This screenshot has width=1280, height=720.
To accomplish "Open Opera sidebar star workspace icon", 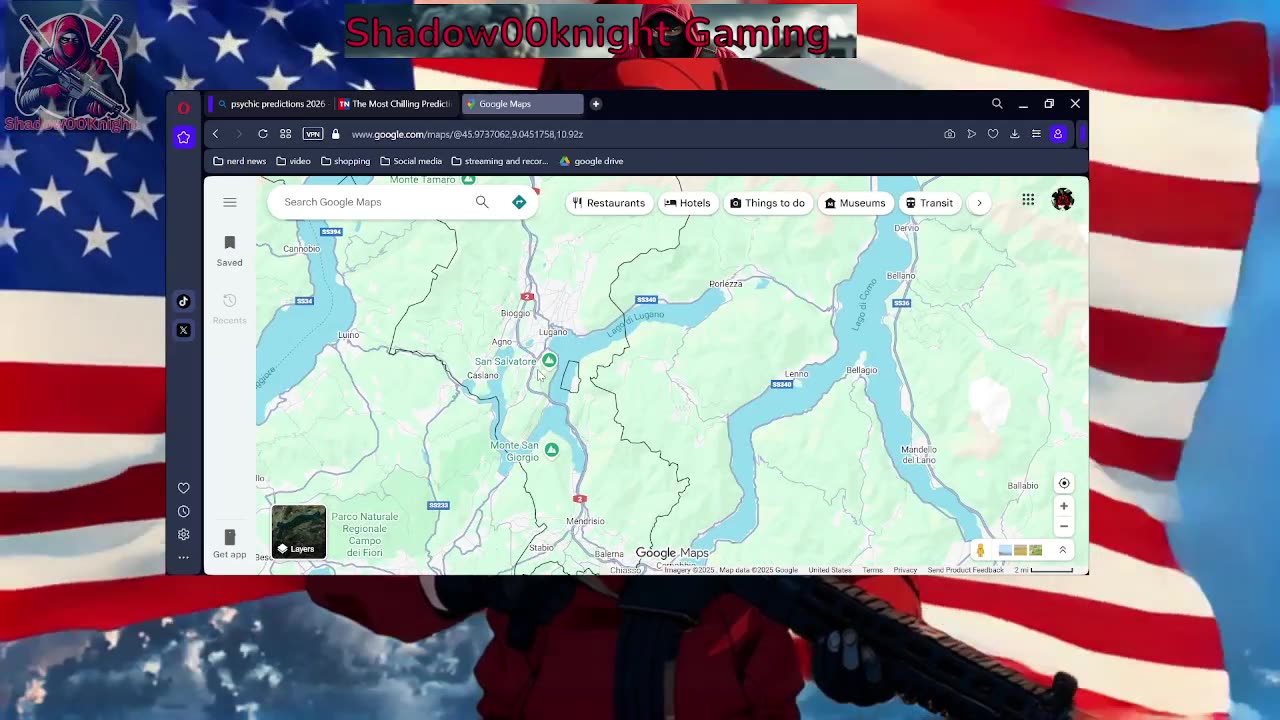I will [x=183, y=137].
